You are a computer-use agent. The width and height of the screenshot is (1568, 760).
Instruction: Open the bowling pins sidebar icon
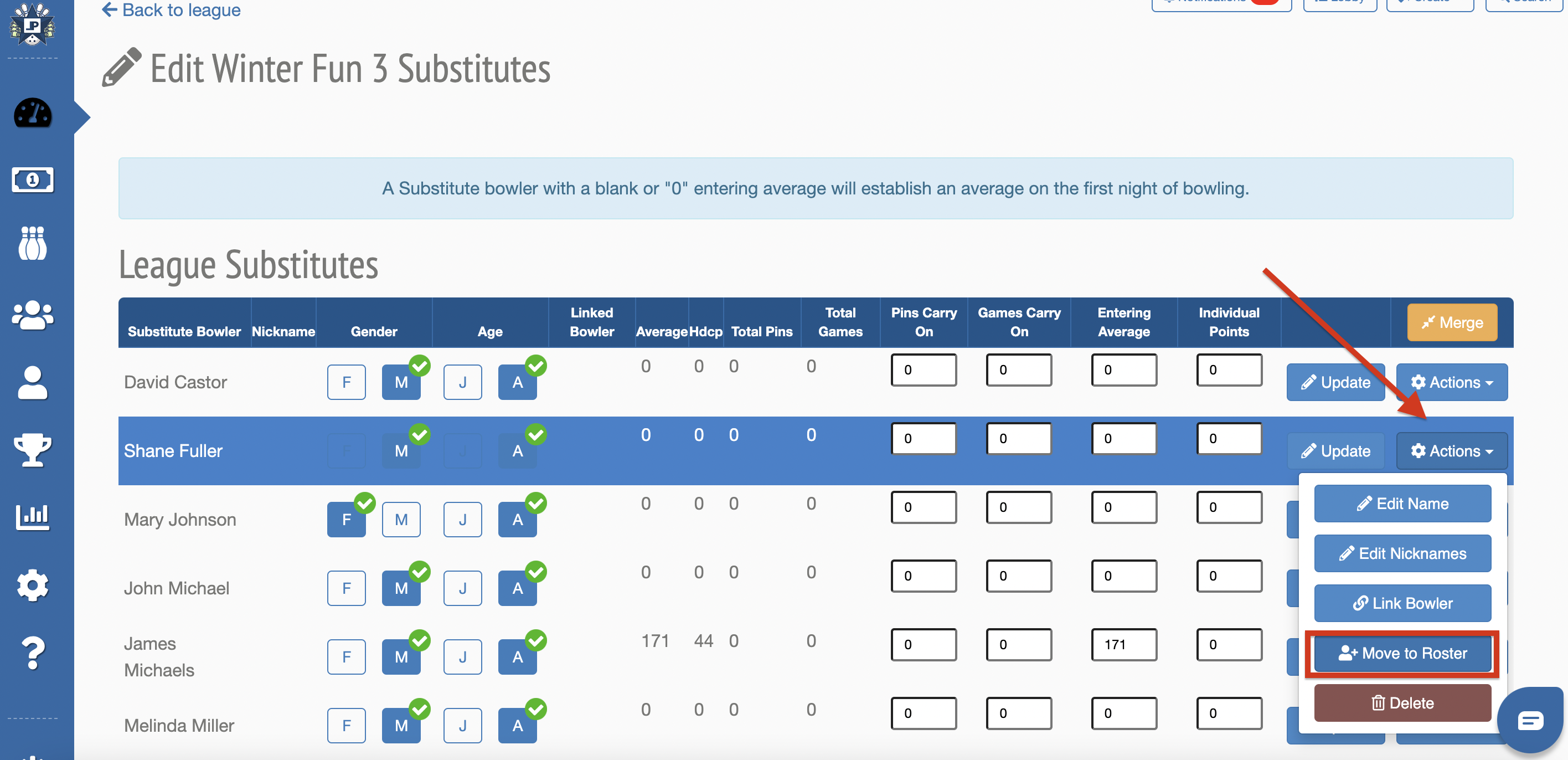click(x=33, y=244)
